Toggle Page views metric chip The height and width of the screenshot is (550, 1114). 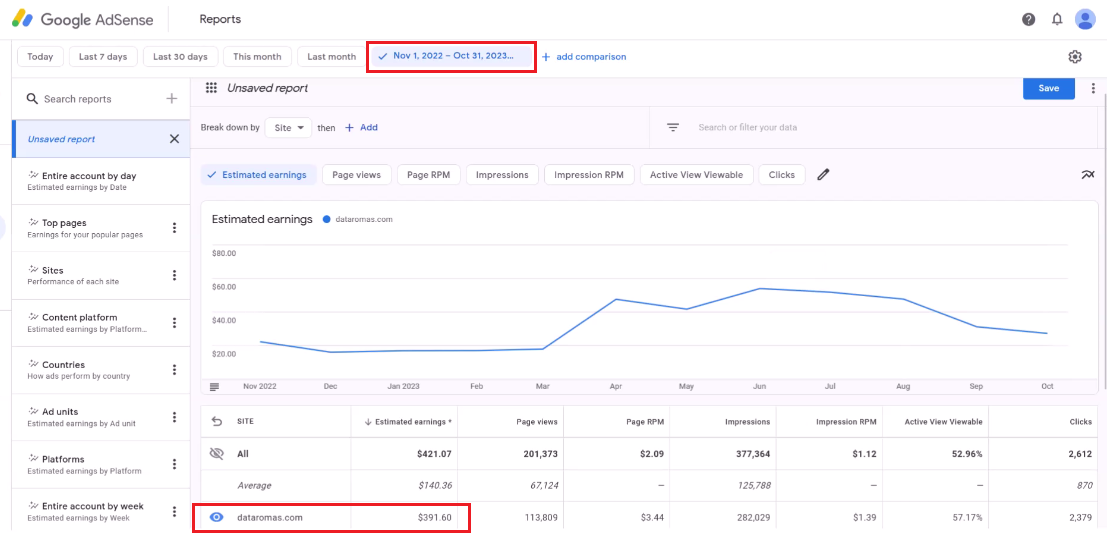click(x=357, y=175)
